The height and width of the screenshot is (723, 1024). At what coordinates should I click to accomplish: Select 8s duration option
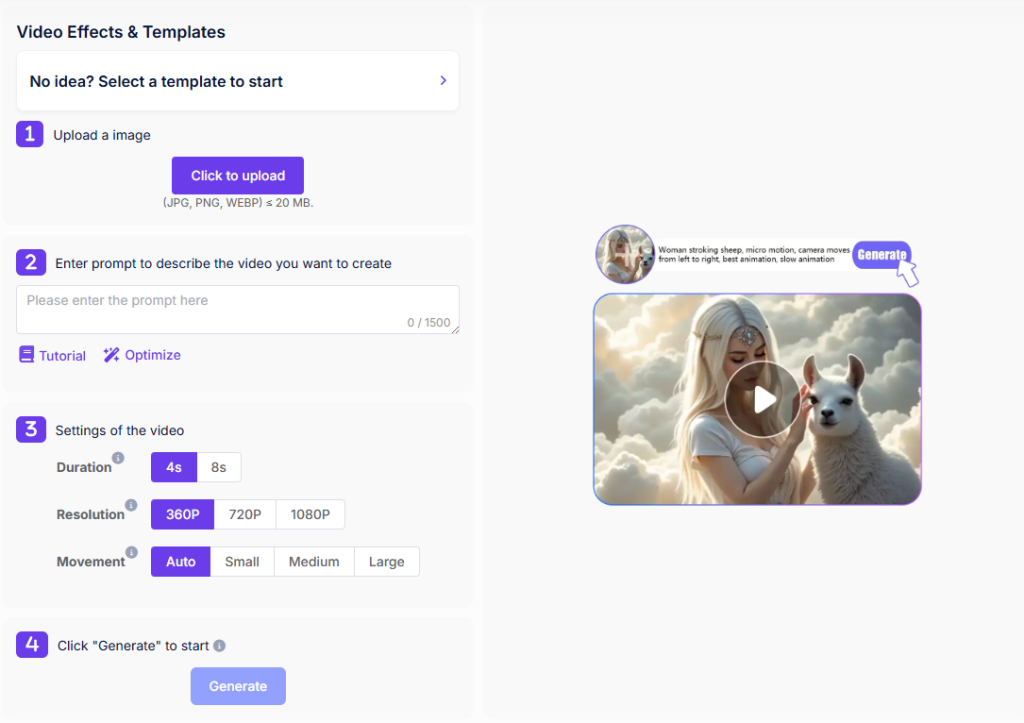point(219,468)
